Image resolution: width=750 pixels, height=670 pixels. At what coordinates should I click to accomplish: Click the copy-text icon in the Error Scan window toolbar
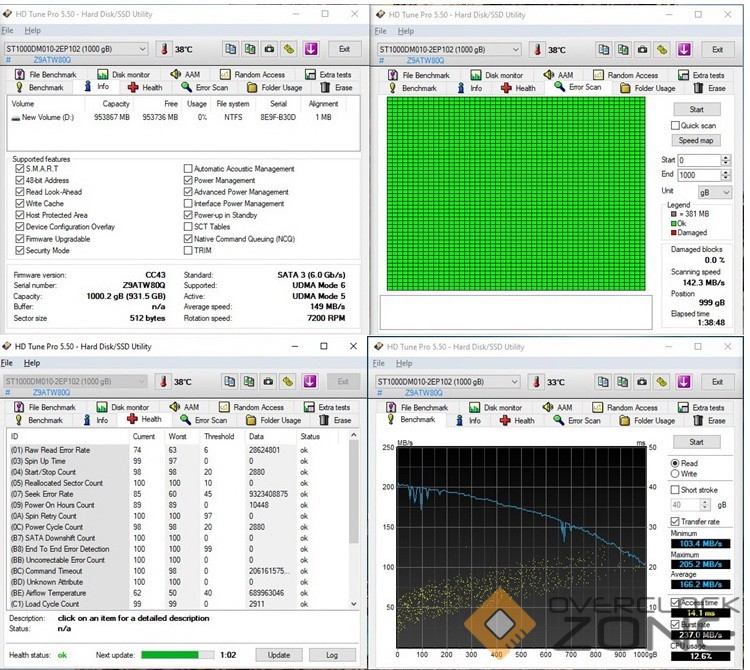[602, 49]
